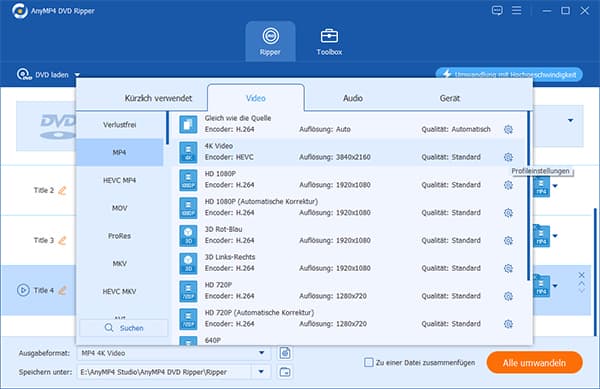This screenshot has height=389, width=600.
Task: Click the 3D Rot-Blau profile icon
Action: point(188,236)
